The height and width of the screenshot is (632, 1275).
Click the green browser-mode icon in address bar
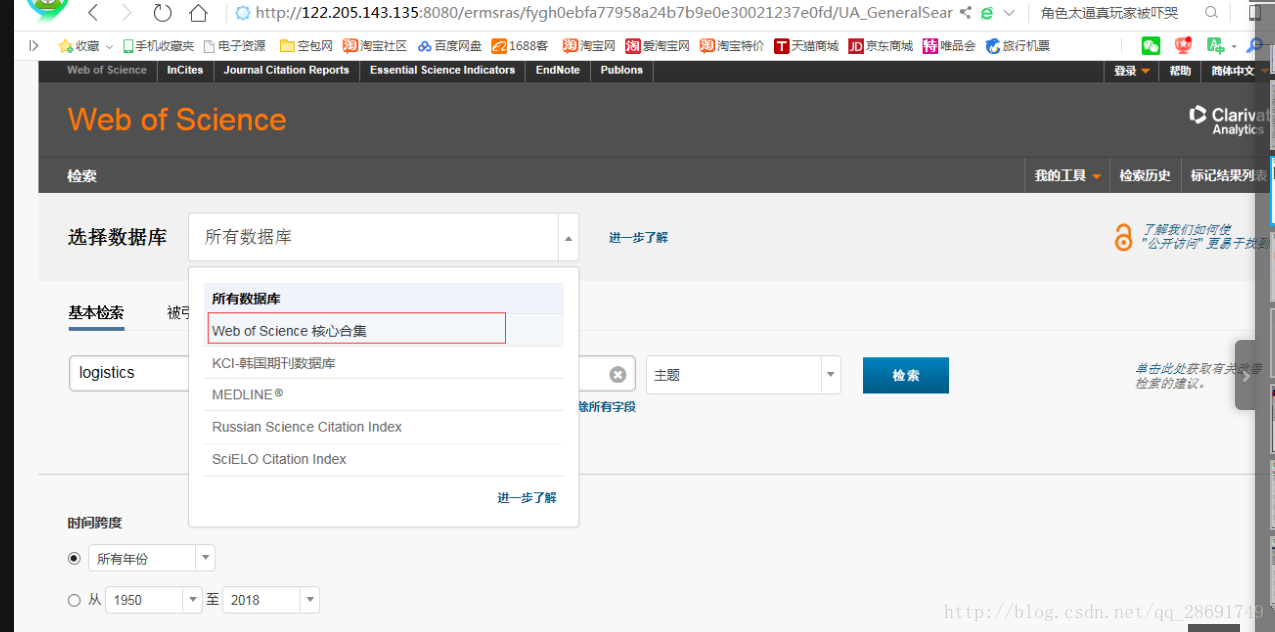coord(987,13)
